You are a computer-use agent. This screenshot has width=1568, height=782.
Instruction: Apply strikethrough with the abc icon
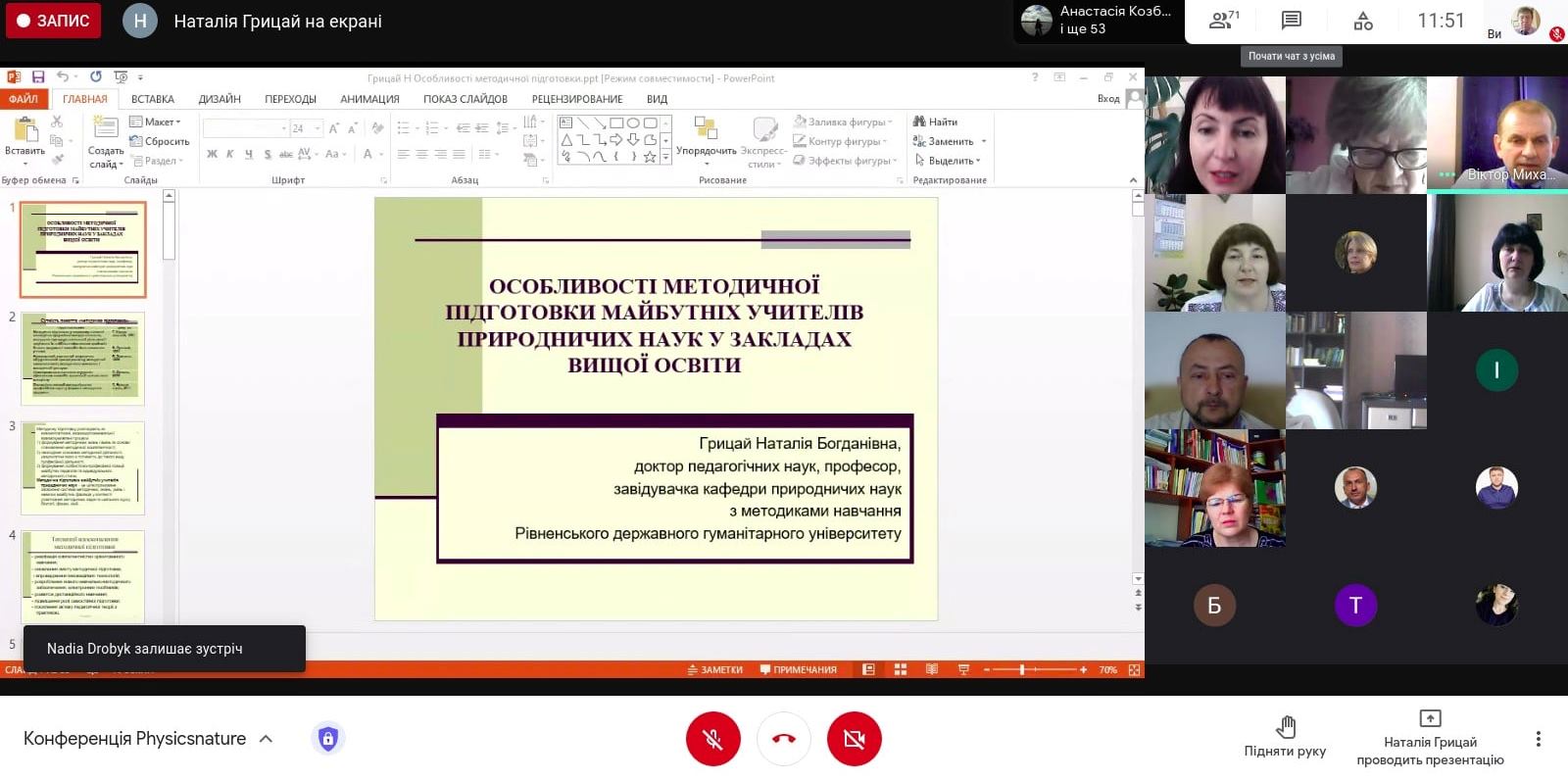click(285, 154)
